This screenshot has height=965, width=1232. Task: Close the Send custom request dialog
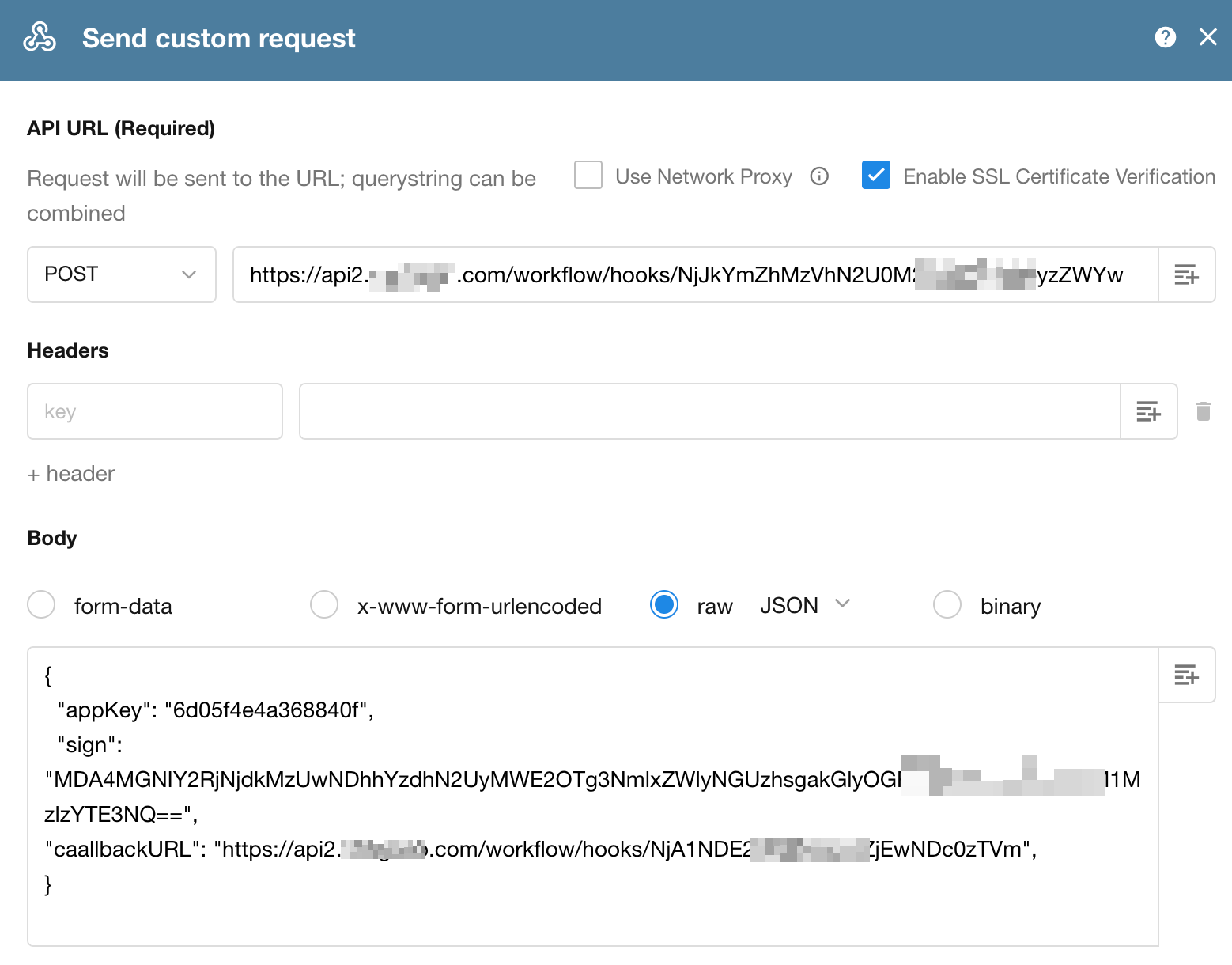click(x=1207, y=37)
